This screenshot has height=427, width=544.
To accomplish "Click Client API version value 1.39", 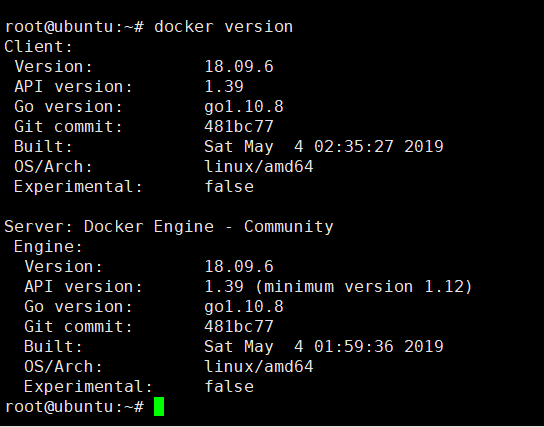I will point(224,86).
